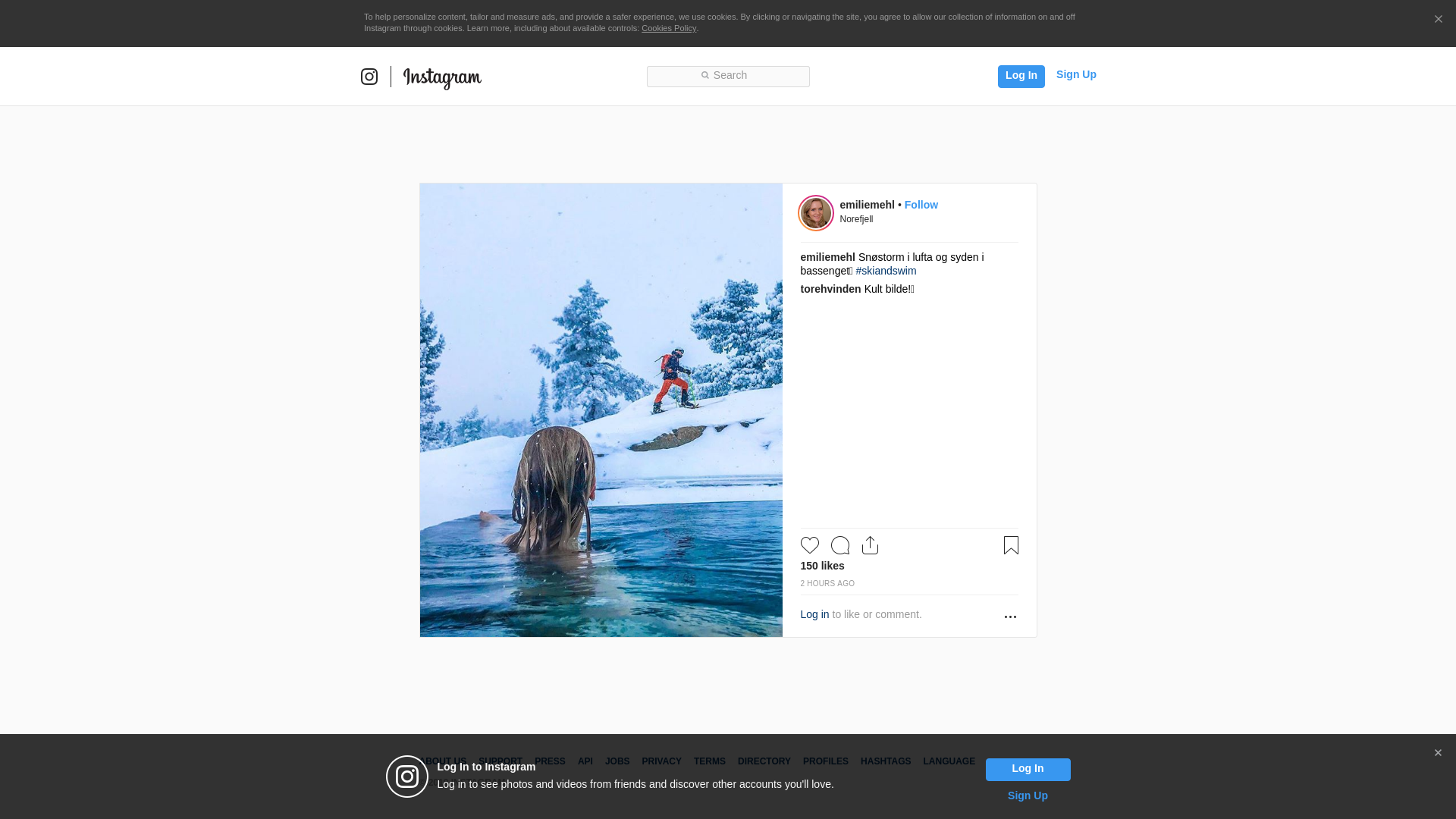Open the HASHTAGS footer link
Screen dimensions: 1456x819
886,761
